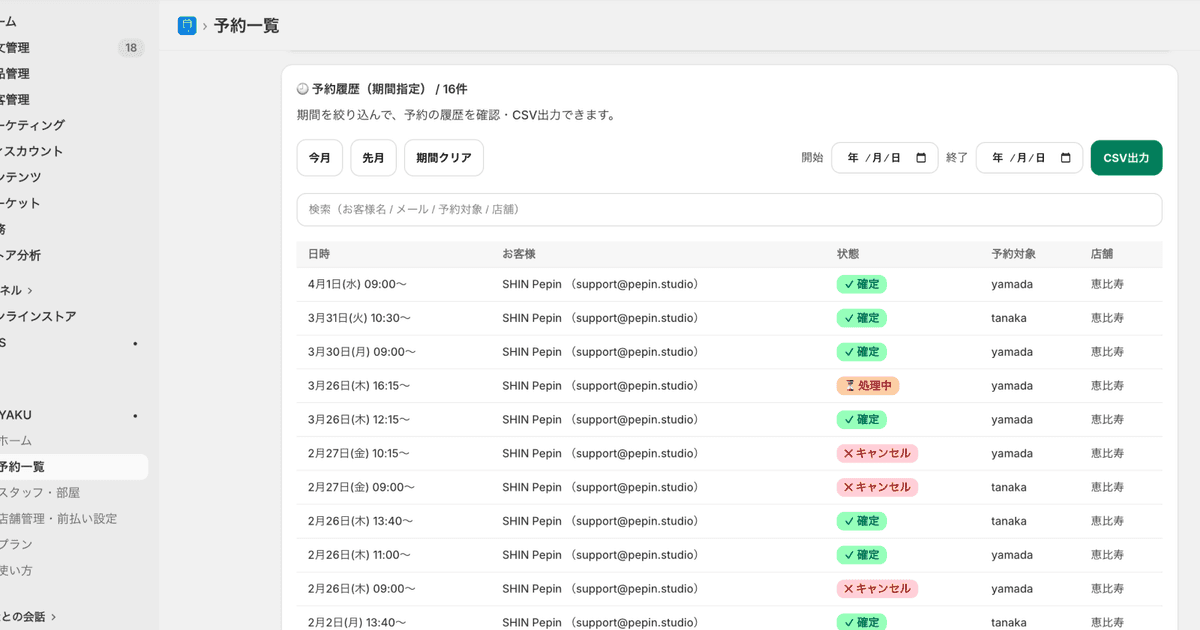Click the green CSV出力 button
Viewport: 1200px width, 630px height.
pyautogui.click(x=1126, y=157)
